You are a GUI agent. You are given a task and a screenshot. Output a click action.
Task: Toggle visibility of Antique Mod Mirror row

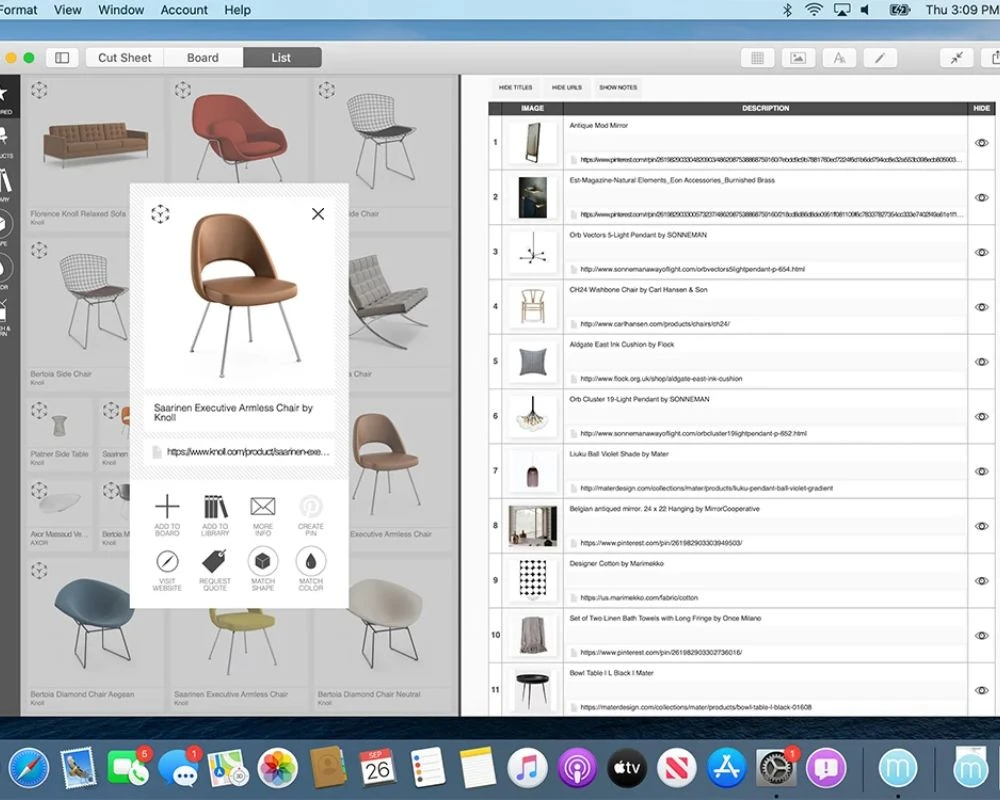[982, 143]
